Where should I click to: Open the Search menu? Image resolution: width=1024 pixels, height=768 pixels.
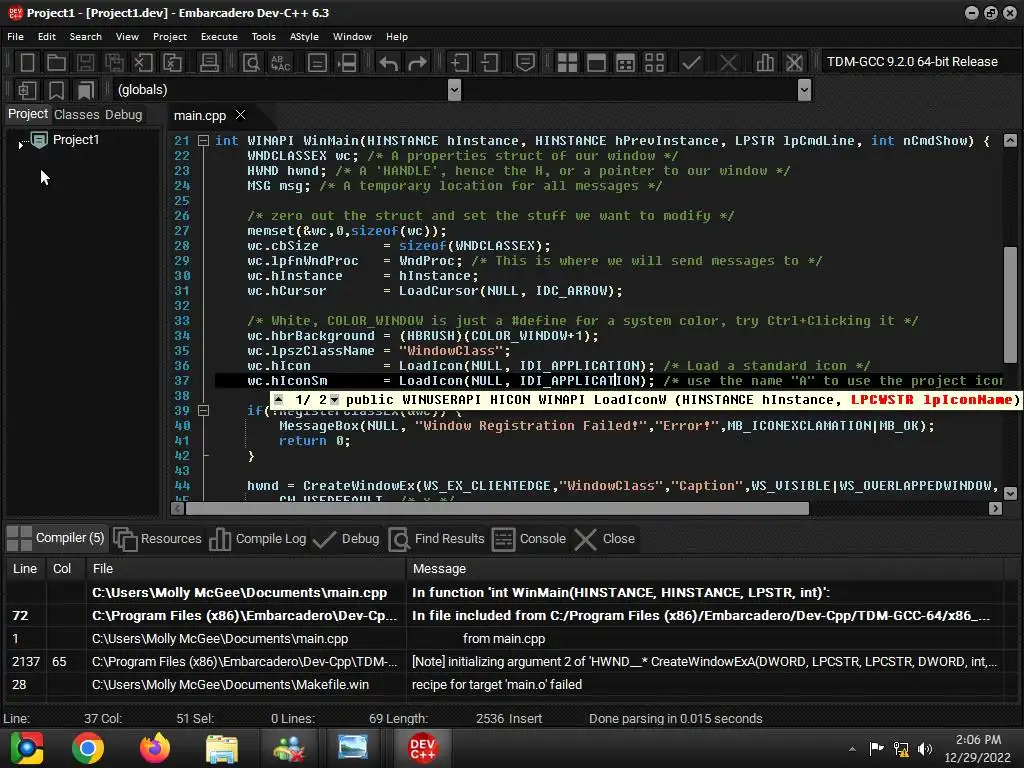86,37
